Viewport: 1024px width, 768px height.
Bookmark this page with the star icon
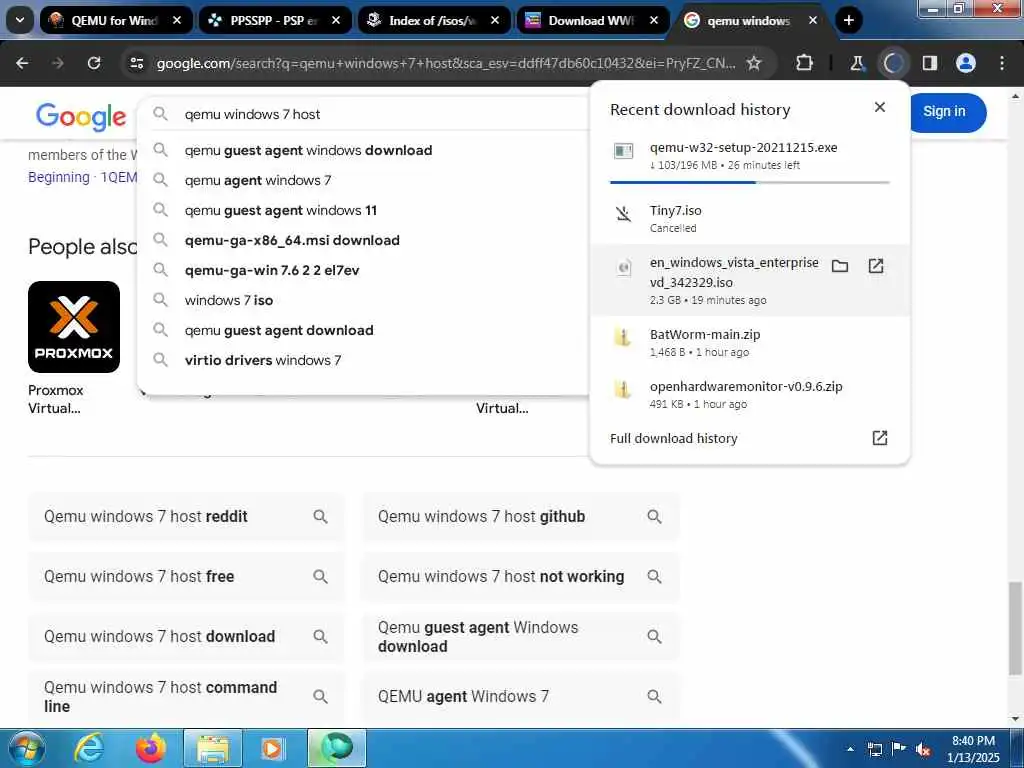pos(754,63)
